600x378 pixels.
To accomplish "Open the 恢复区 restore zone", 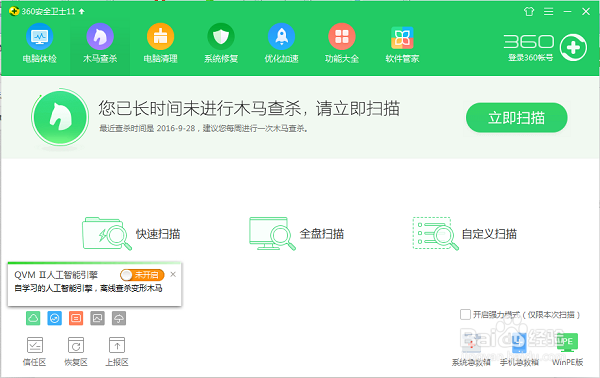I will click(x=76, y=351).
